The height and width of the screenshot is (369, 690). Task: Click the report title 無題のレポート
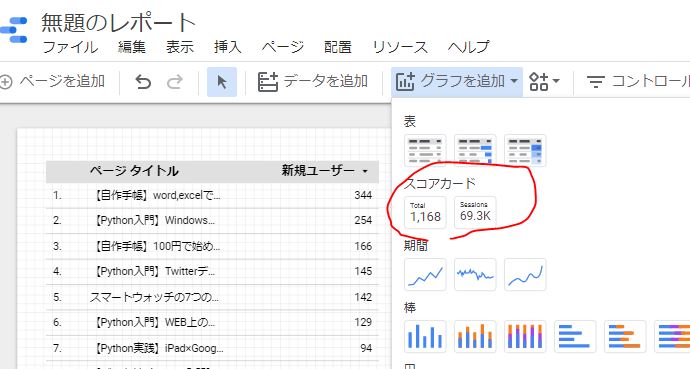(118, 22)
